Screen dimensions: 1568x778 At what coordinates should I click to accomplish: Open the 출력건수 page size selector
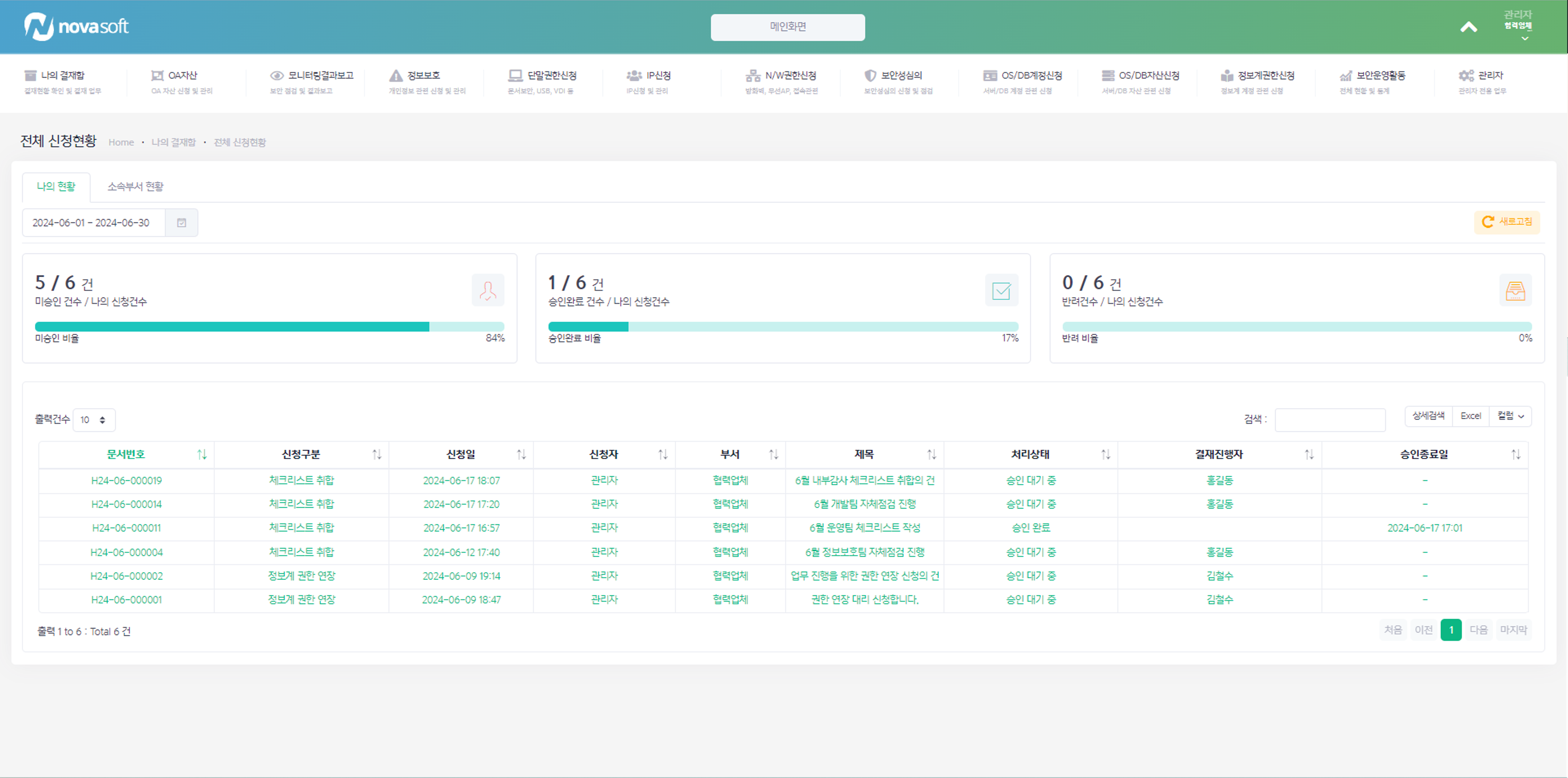[x=94, y=420]
